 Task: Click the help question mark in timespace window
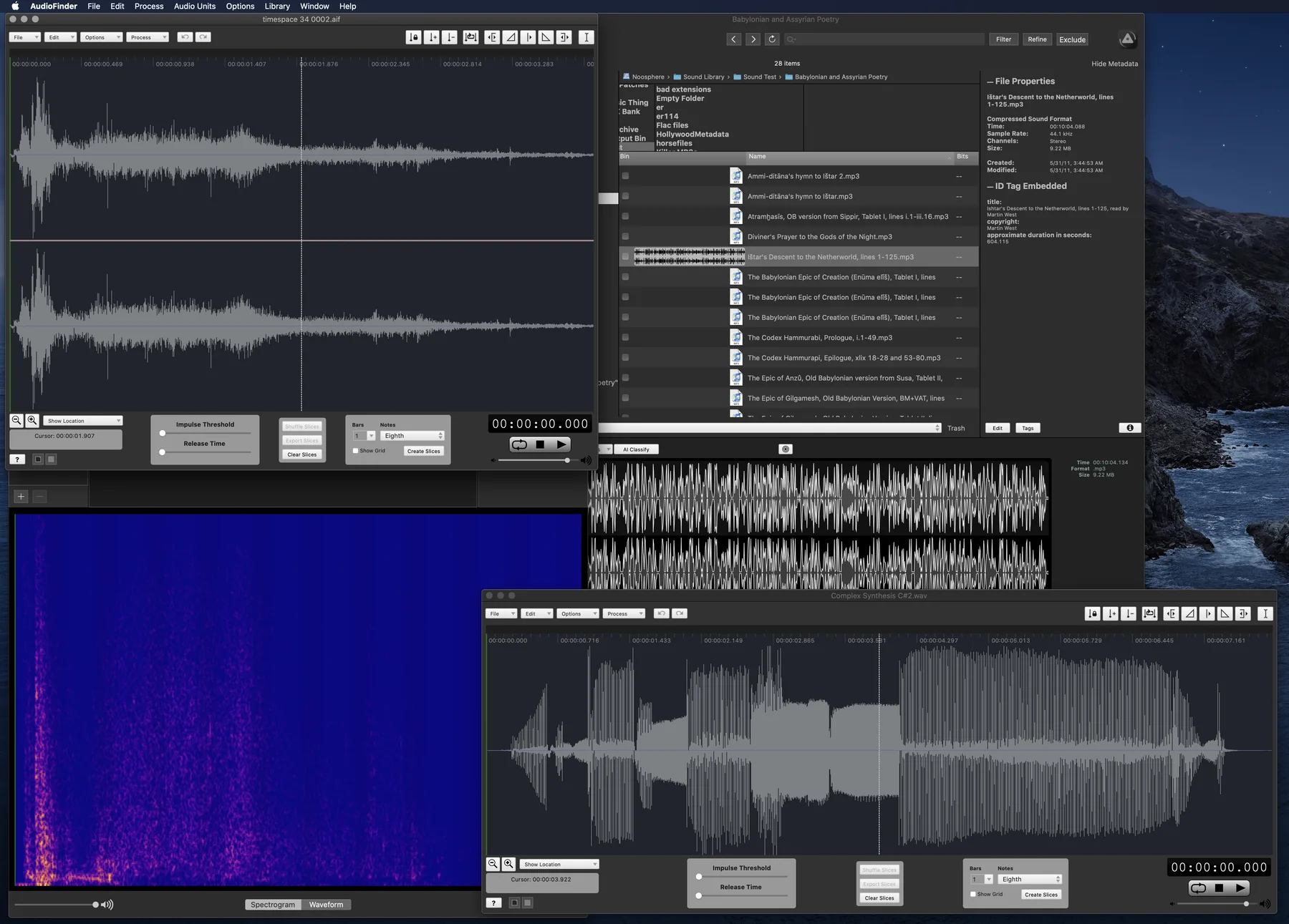17,459
